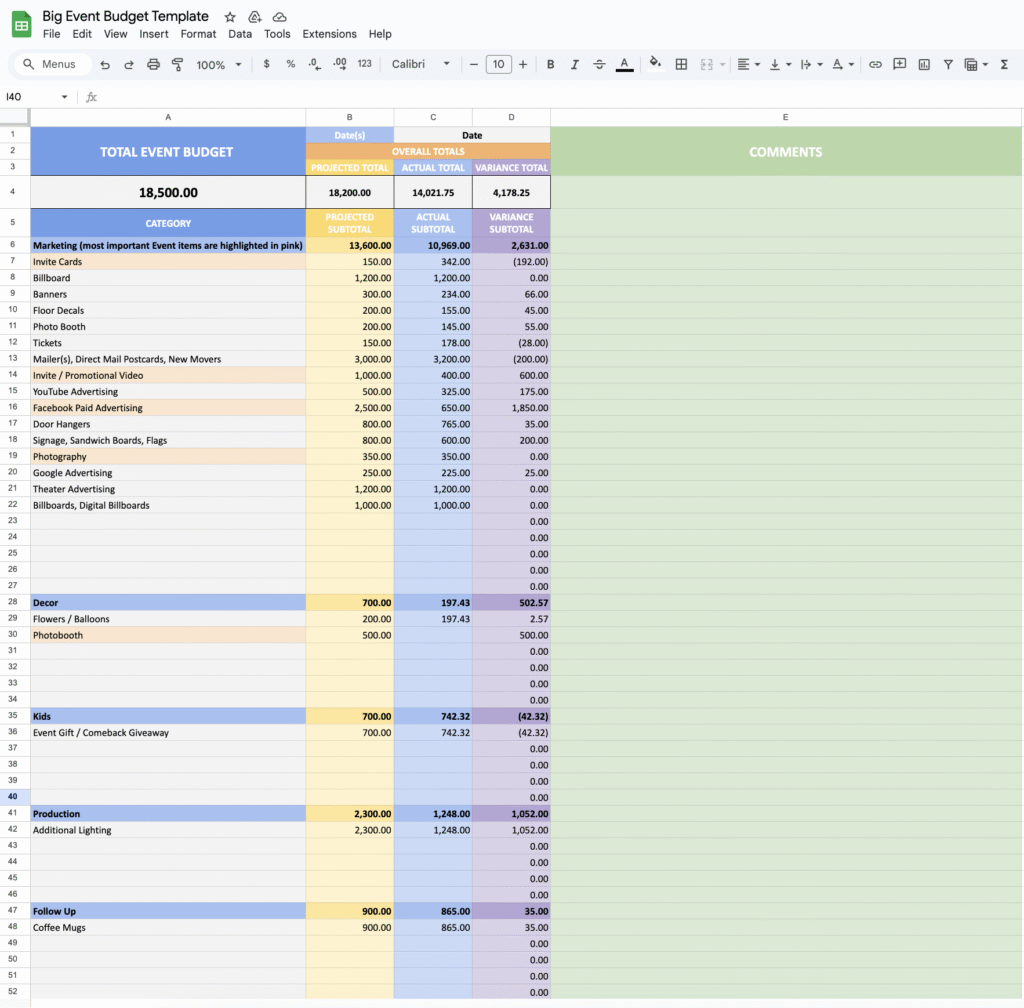1024x1008 pixels.
Task: Open the Calibri font dropdown
Action: point(421,64)
